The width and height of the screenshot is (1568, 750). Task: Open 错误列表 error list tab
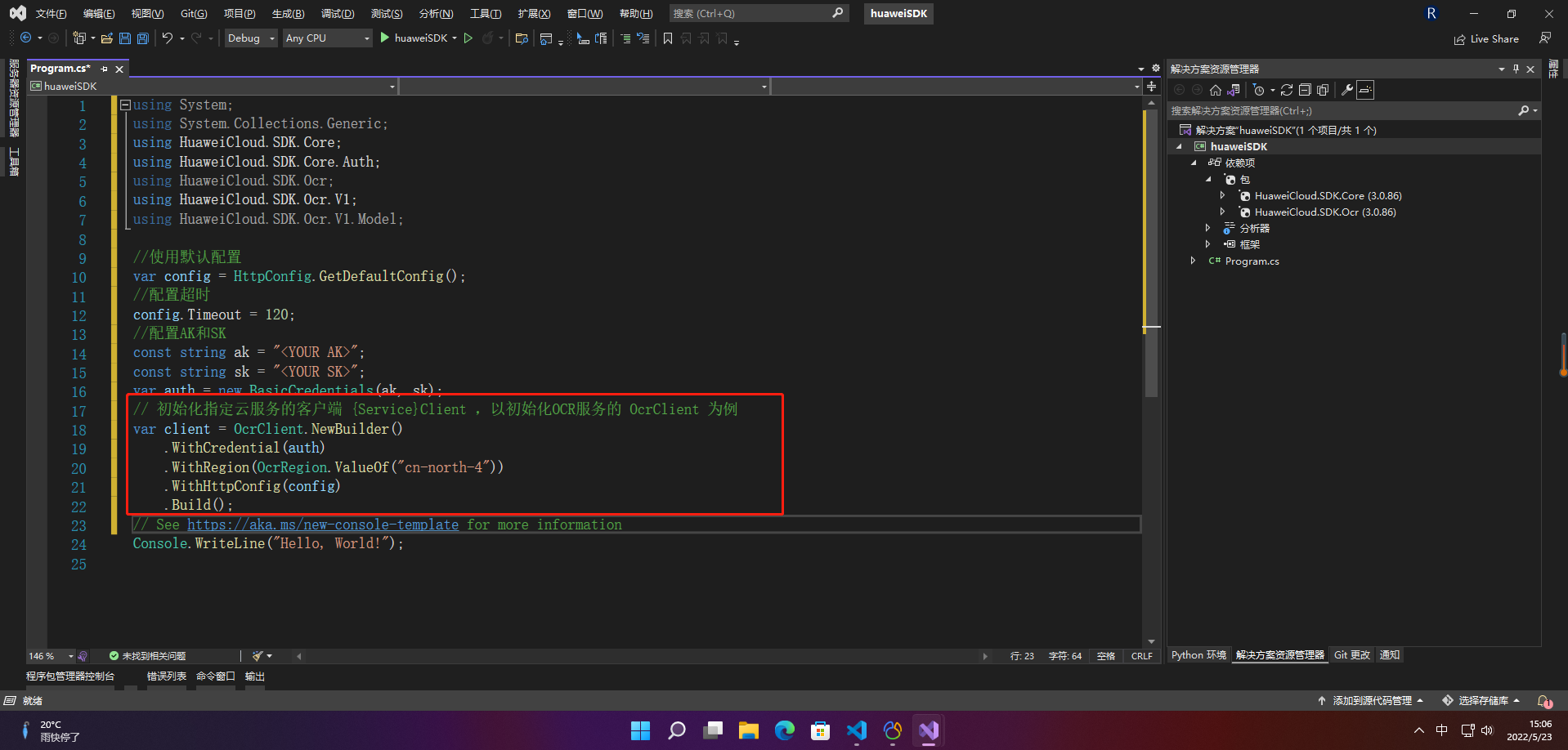(x=167, y=676)
